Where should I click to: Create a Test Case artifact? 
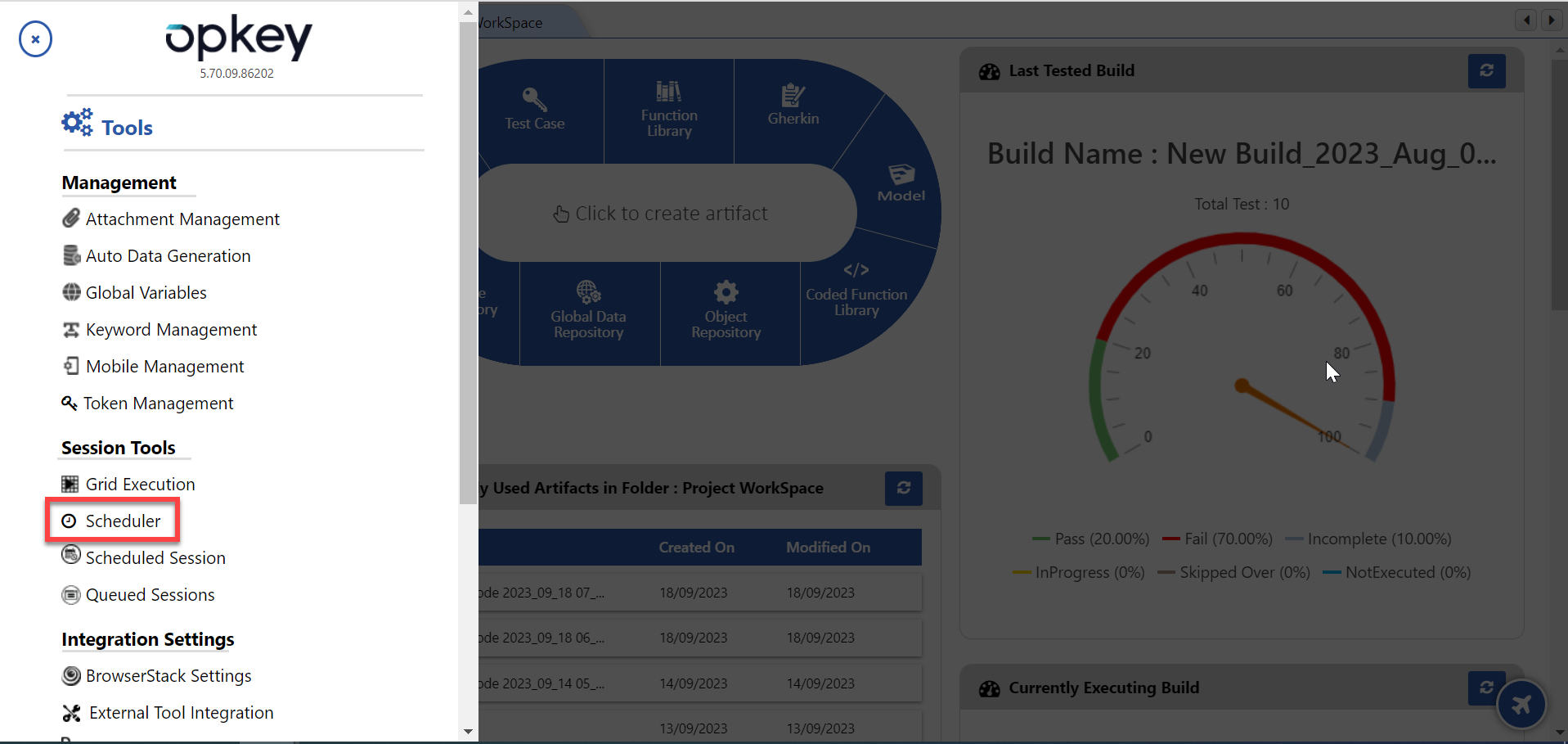point(535,110)
